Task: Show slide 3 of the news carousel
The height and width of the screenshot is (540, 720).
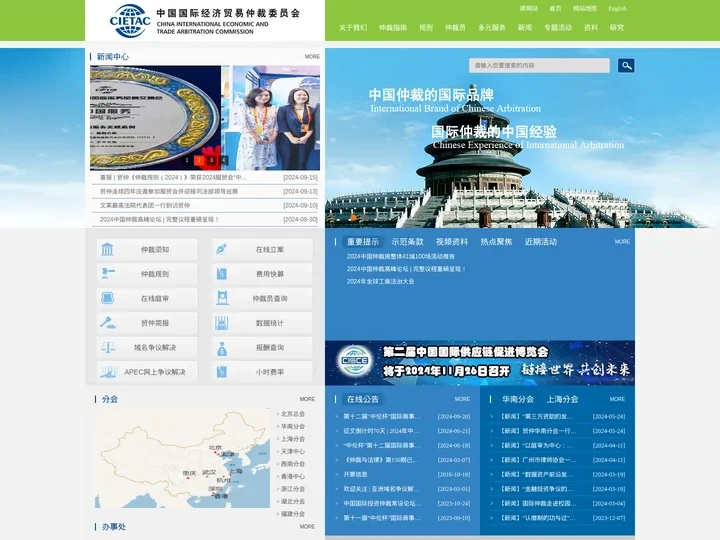Action: (211, 160)
